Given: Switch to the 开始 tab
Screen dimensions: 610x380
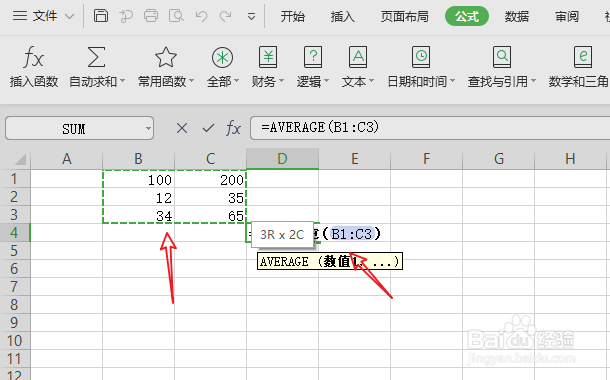Looking at the screenshot, I should click(293, 16).
